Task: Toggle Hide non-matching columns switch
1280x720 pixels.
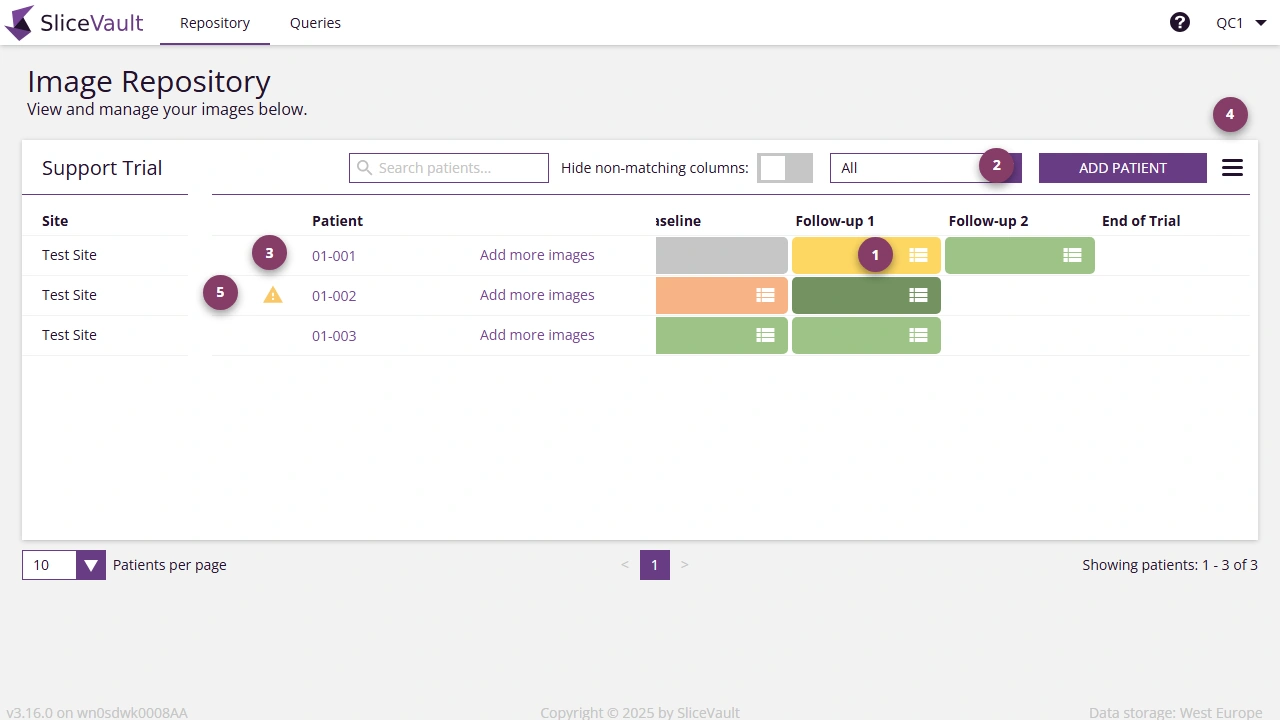Action: [785, 167]
